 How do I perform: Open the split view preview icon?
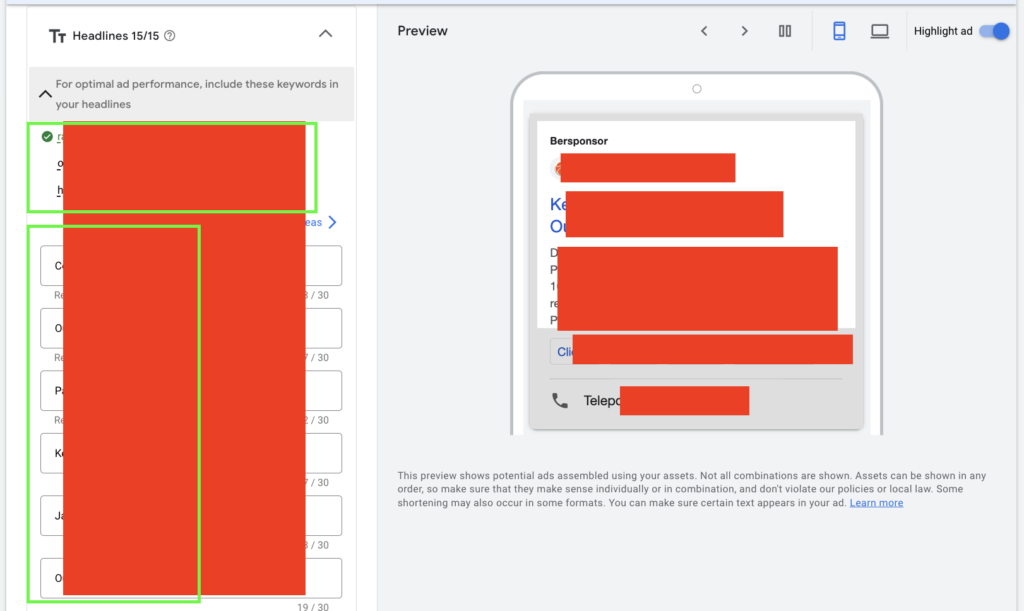(784, 30)
